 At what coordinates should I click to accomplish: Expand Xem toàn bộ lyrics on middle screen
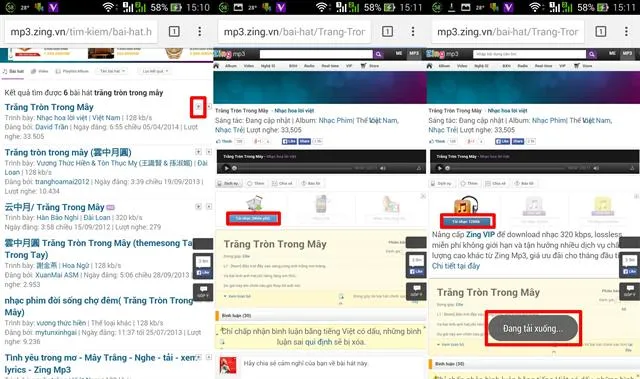tap(238, 296)
